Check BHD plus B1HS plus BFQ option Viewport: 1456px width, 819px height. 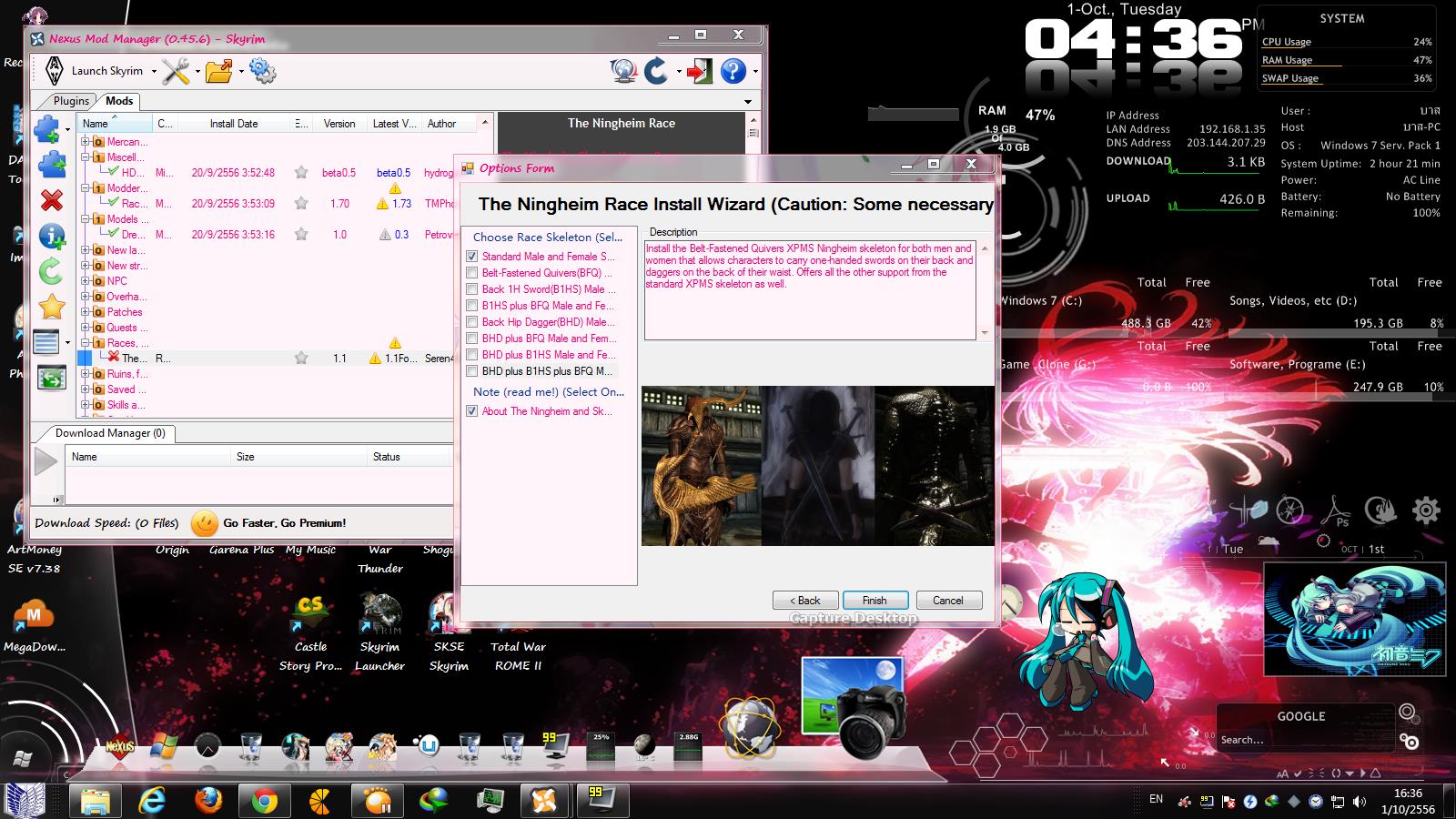point(471,371)
